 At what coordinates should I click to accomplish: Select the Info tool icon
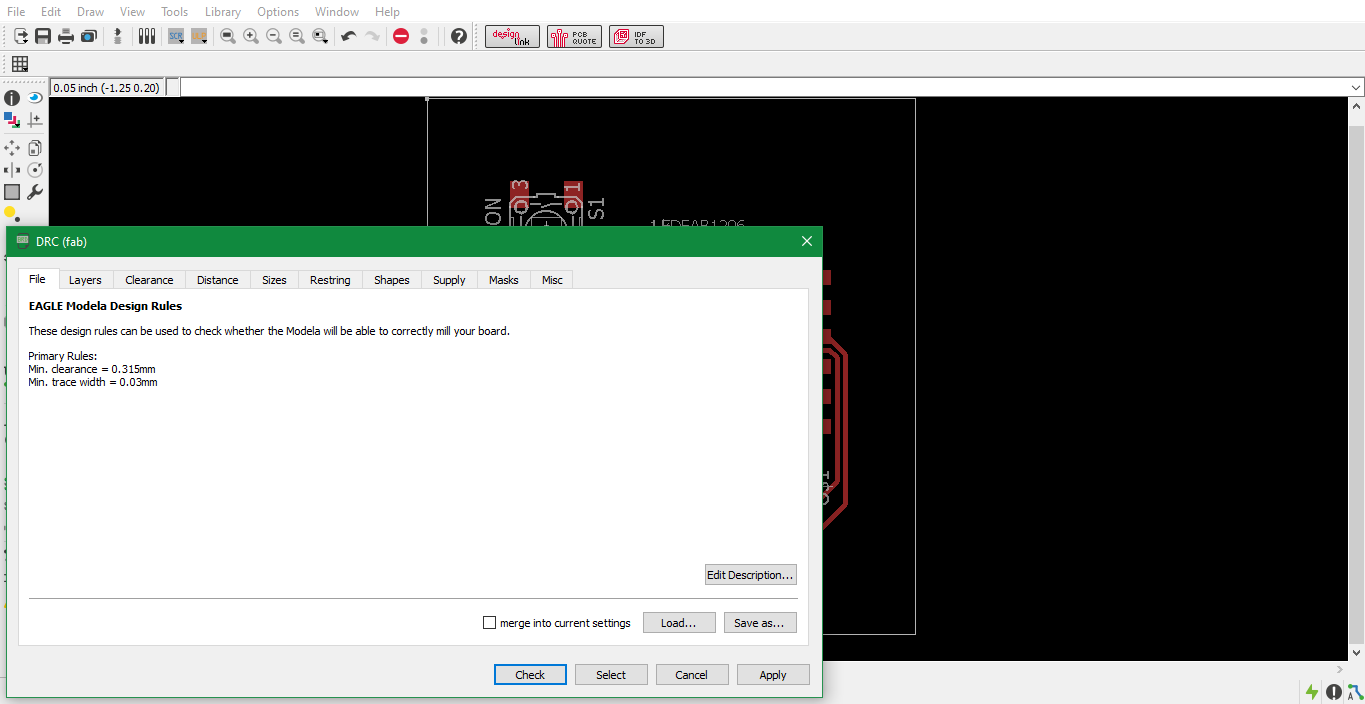tap(12, 98)
